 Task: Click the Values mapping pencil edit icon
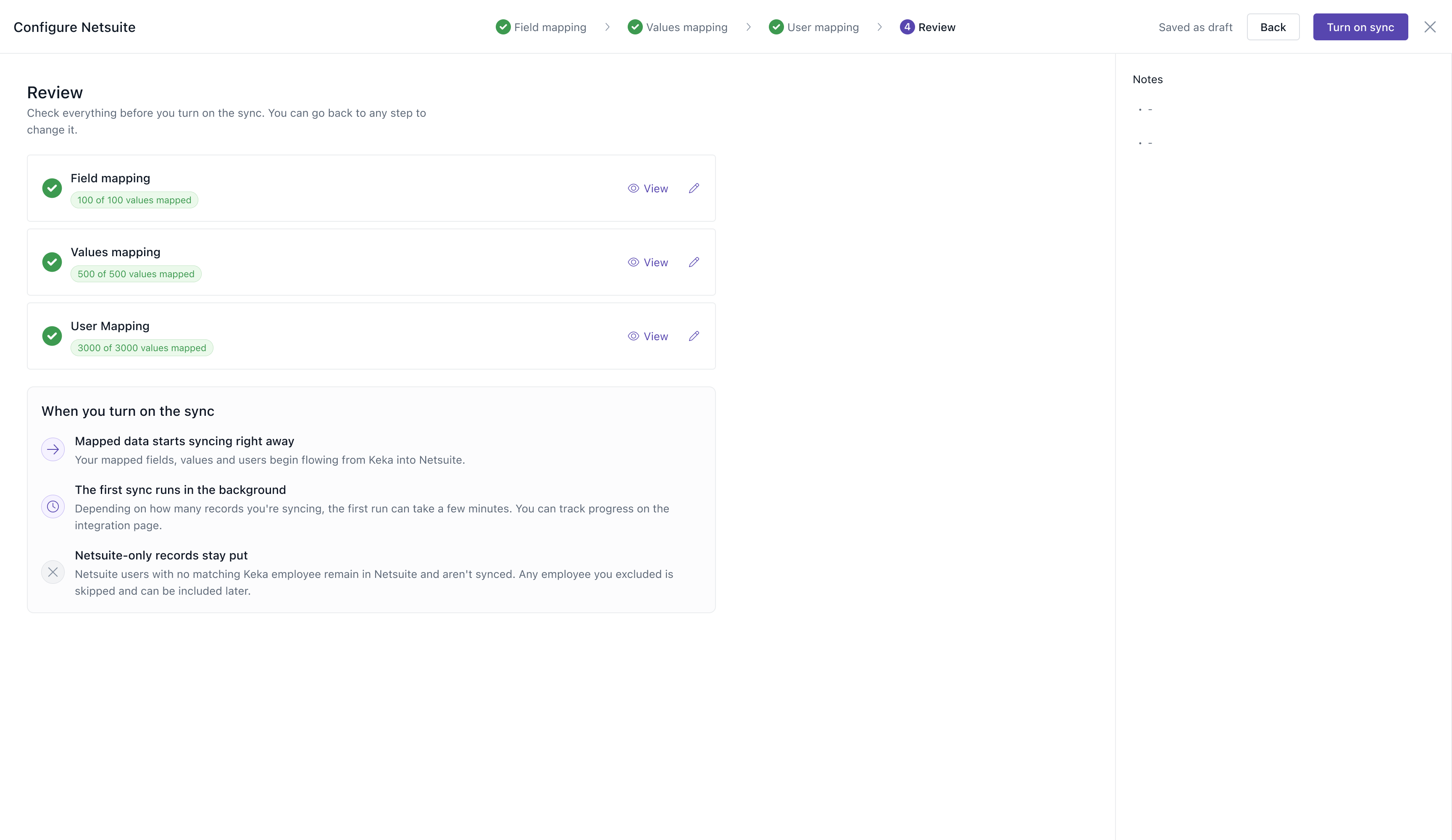click(x=694, y=262)
